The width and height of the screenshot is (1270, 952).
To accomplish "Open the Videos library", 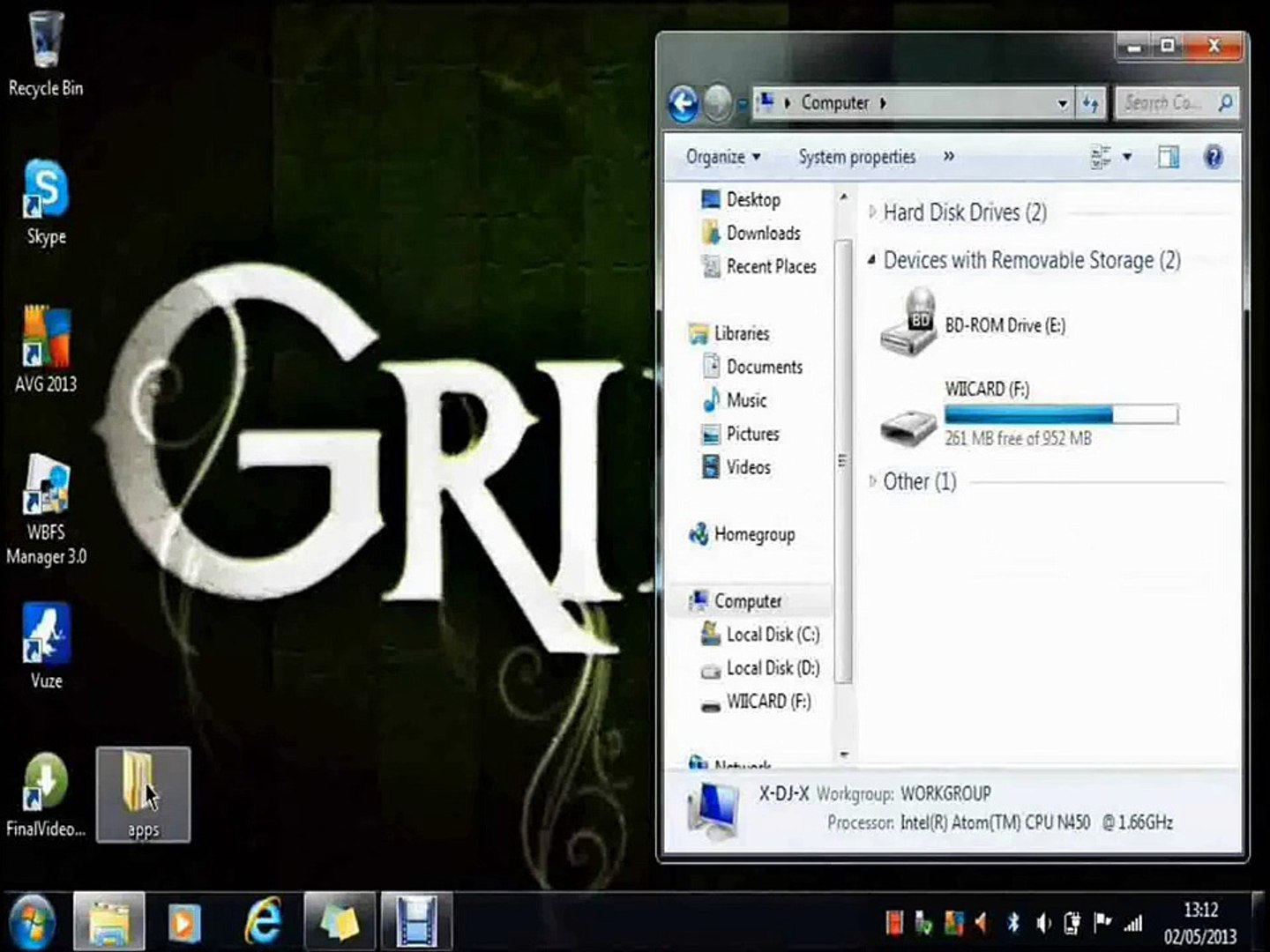I will point(736,467).
